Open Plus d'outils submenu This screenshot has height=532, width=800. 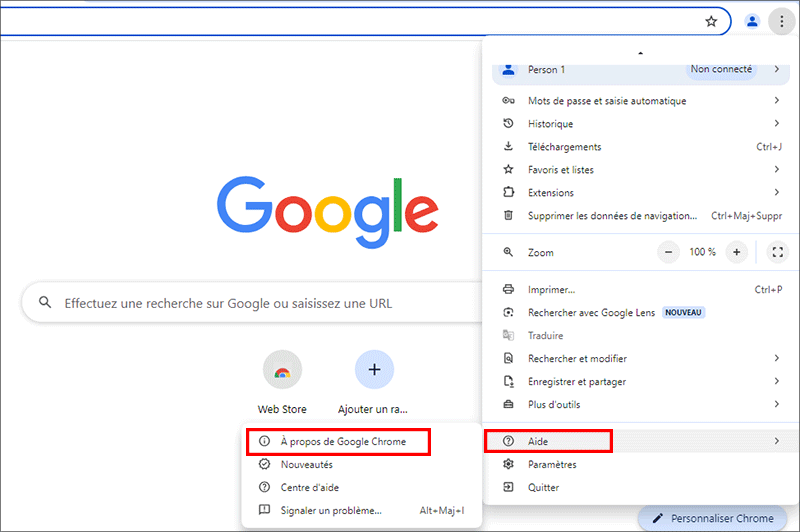640,404
